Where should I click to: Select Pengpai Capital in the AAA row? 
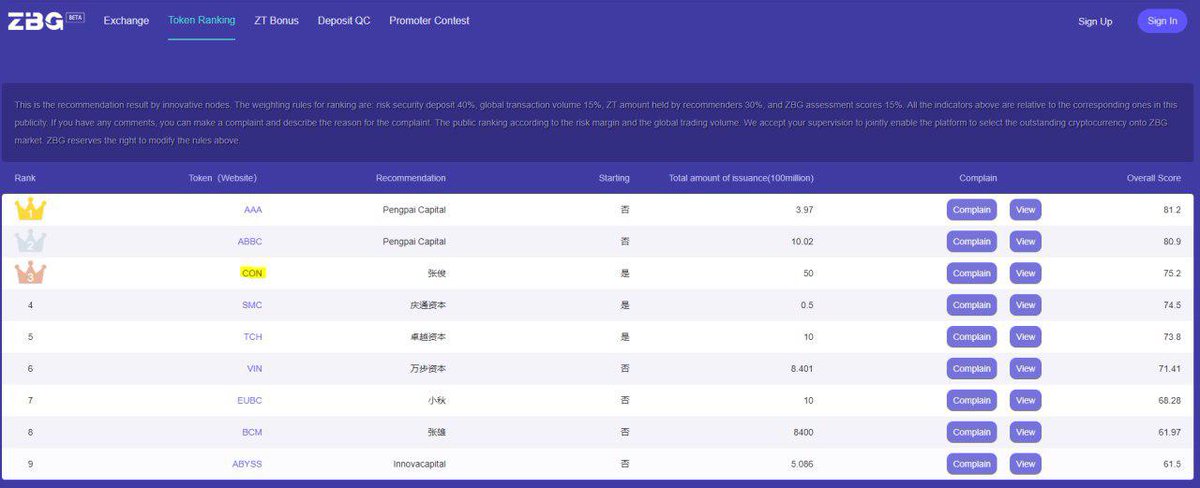(414, 210)
